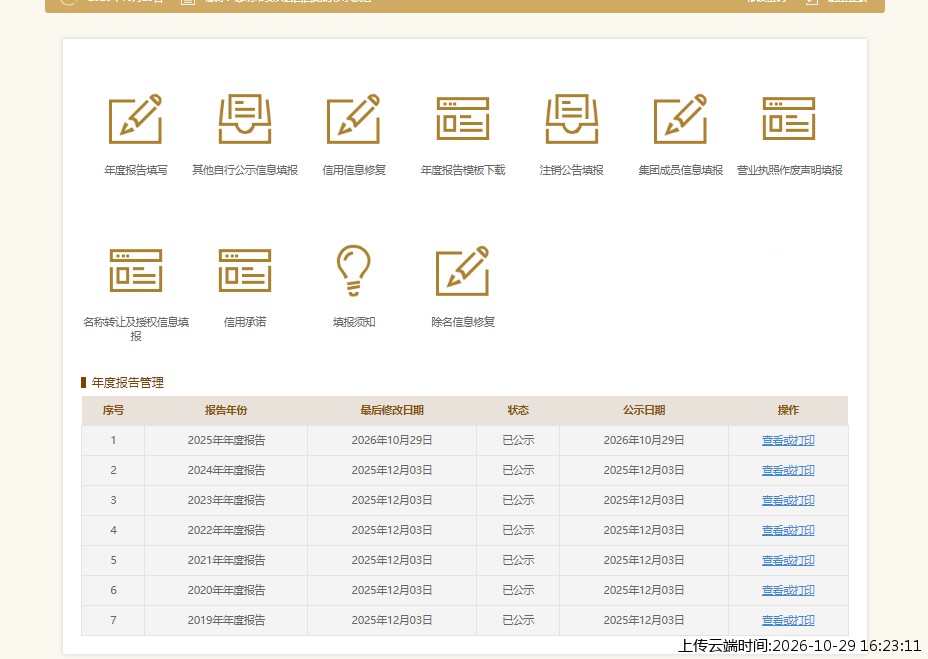Open the 填报须知 lightbulb icon
This screenshot has width=928, height=659.
click(354, 271)
